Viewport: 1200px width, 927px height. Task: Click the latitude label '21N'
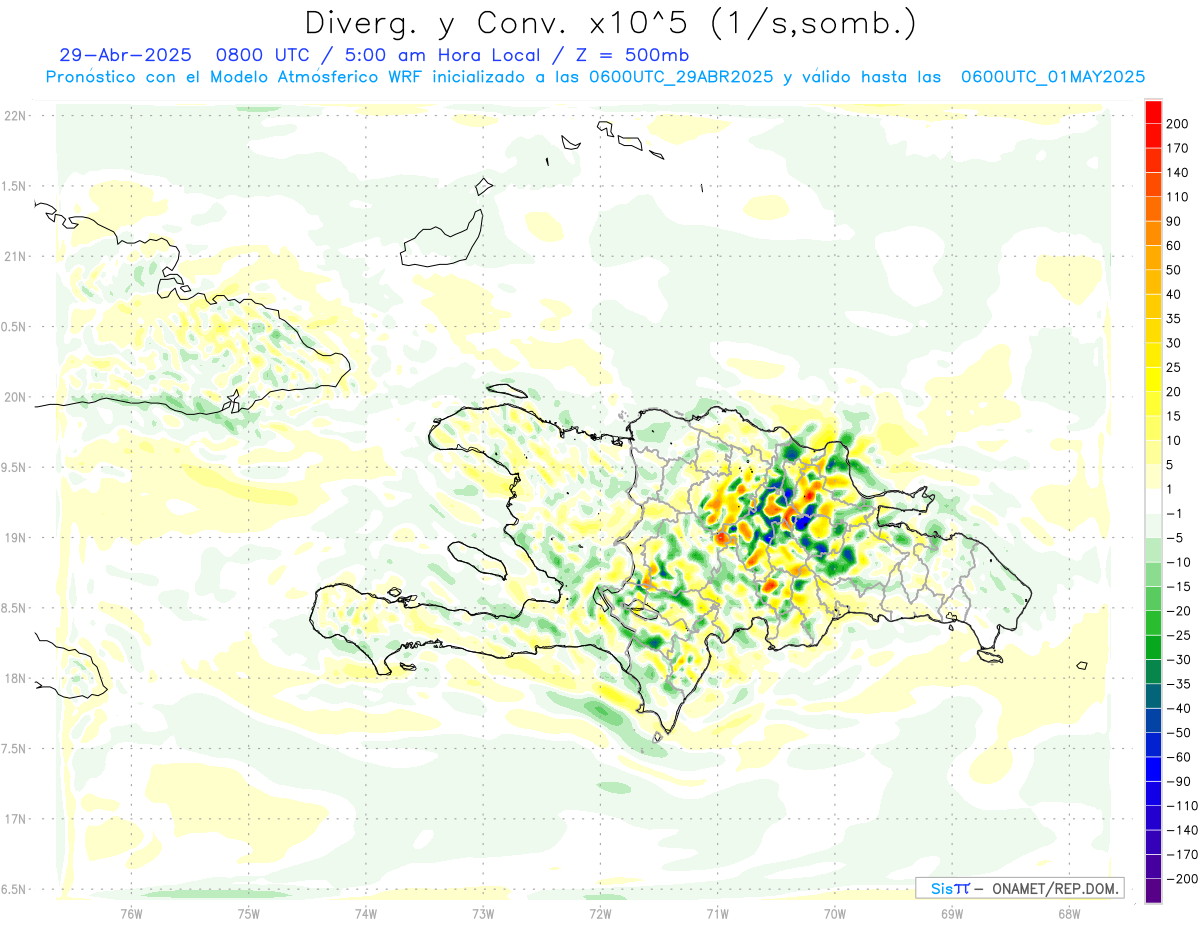click(x=15, y=257)
